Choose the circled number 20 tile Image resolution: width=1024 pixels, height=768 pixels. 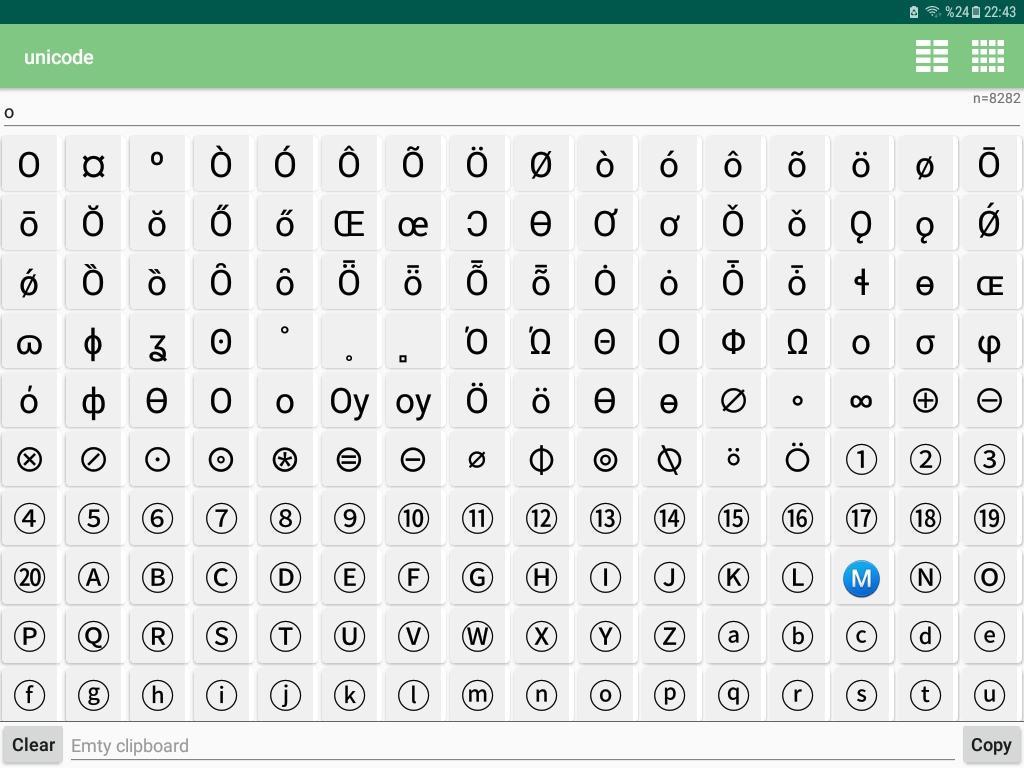29,578
